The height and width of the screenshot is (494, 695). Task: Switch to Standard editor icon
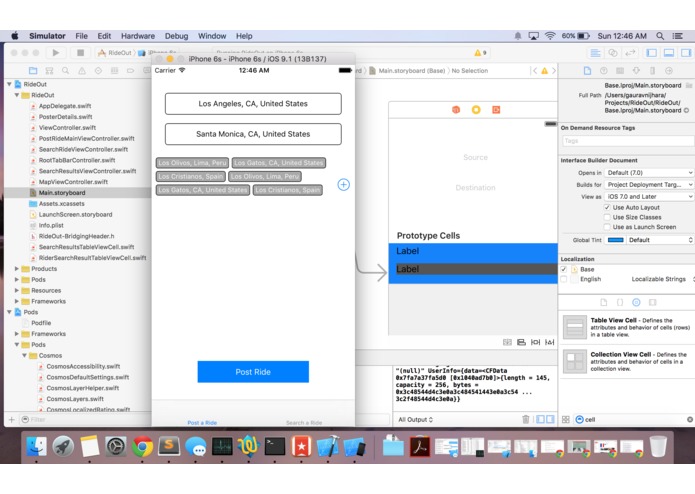point(595,53)
